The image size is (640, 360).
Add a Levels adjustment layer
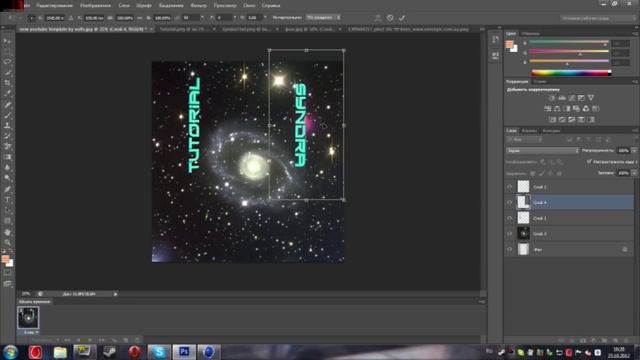tap(562, 98)
